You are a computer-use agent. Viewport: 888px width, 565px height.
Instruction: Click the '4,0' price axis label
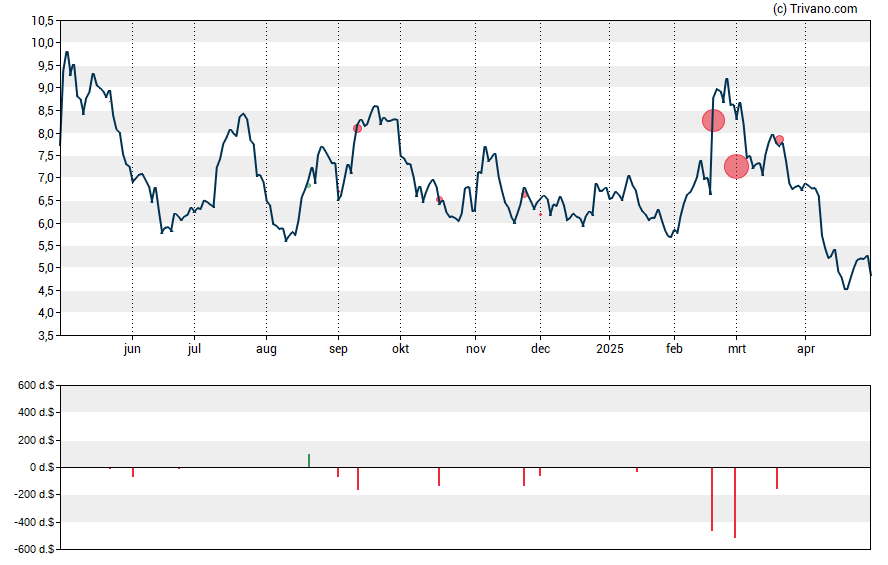click(46, 313)
